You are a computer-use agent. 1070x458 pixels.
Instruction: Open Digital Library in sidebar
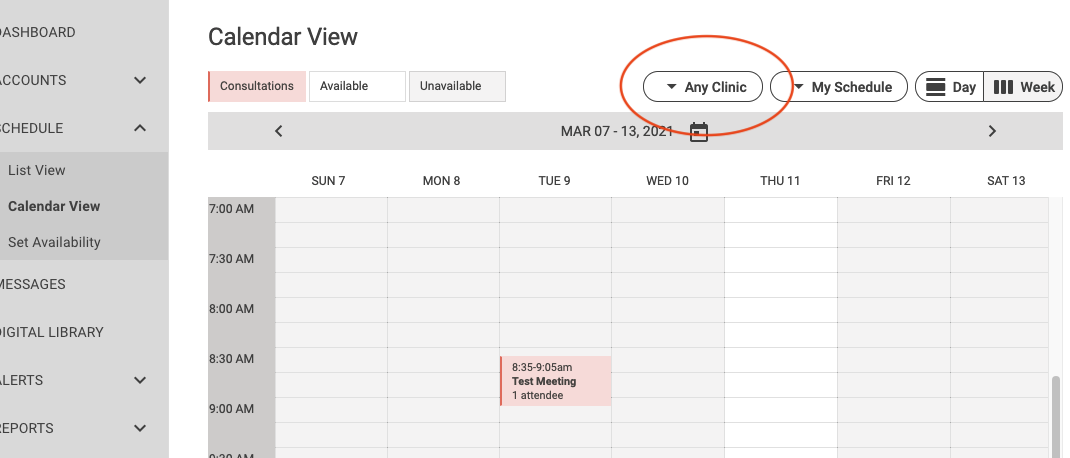coord(52,332)
